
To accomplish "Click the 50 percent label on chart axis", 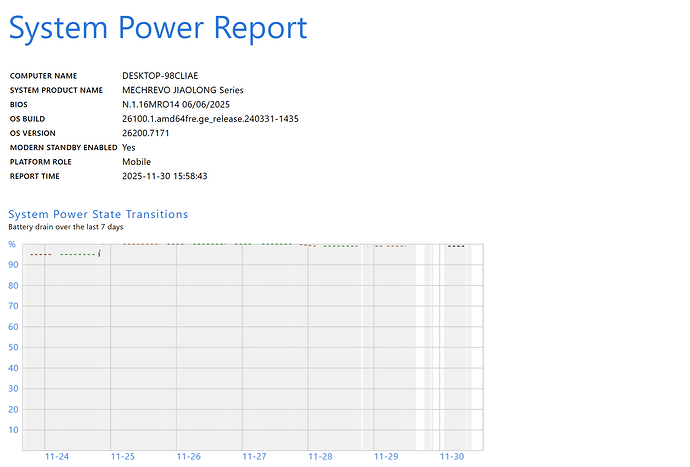I will point(13,347).
